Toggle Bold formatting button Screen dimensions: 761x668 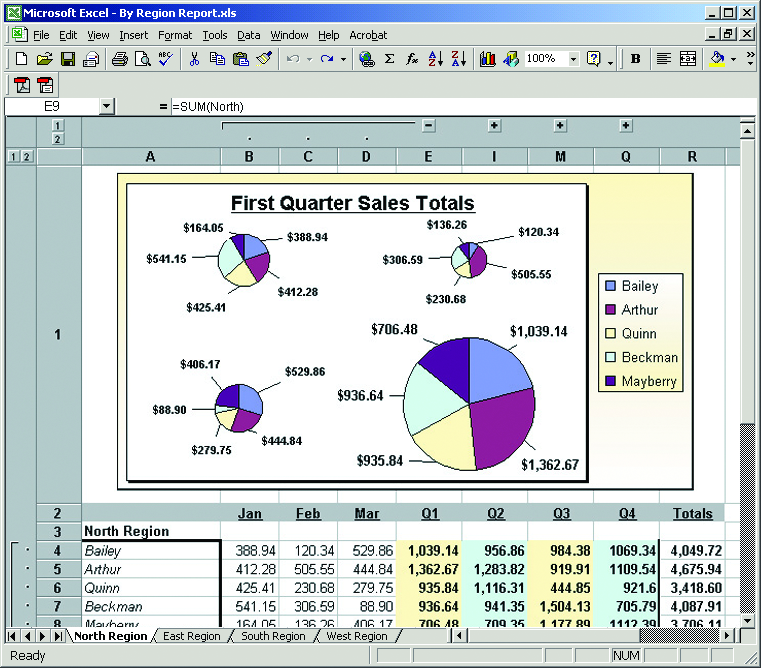click(636, 59)
